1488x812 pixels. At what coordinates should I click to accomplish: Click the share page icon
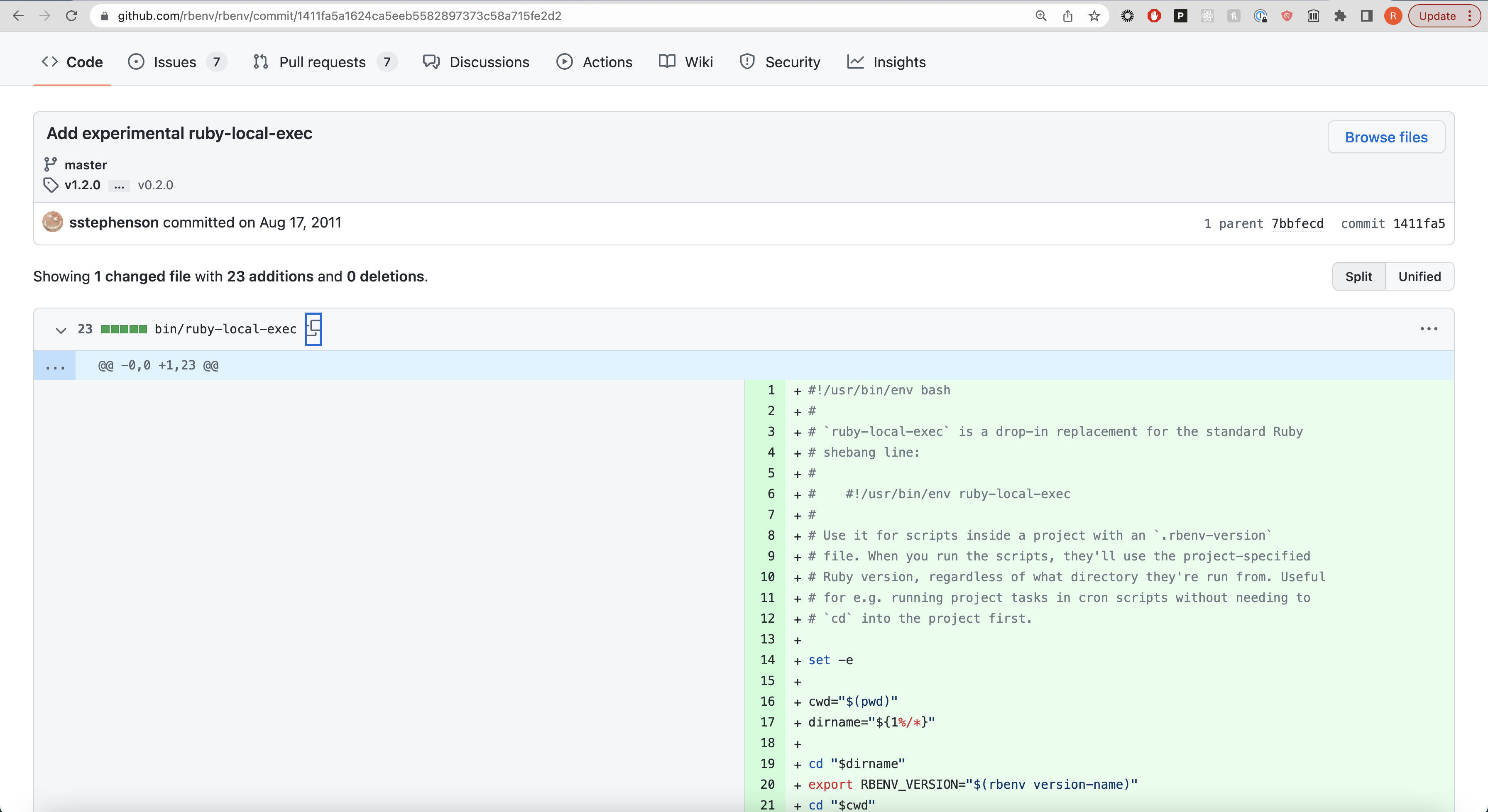pos(1067,16)
